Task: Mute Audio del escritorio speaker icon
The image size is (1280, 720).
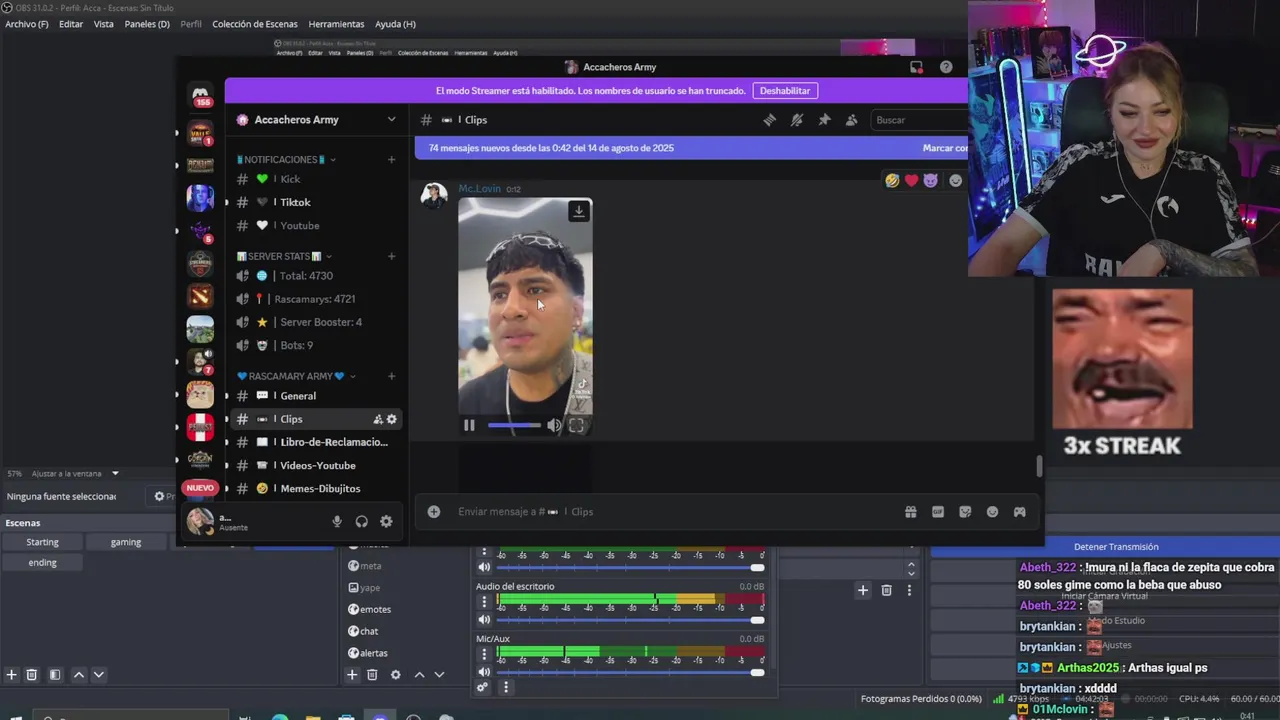Action: pyautogui.click(x=485, y=620)
